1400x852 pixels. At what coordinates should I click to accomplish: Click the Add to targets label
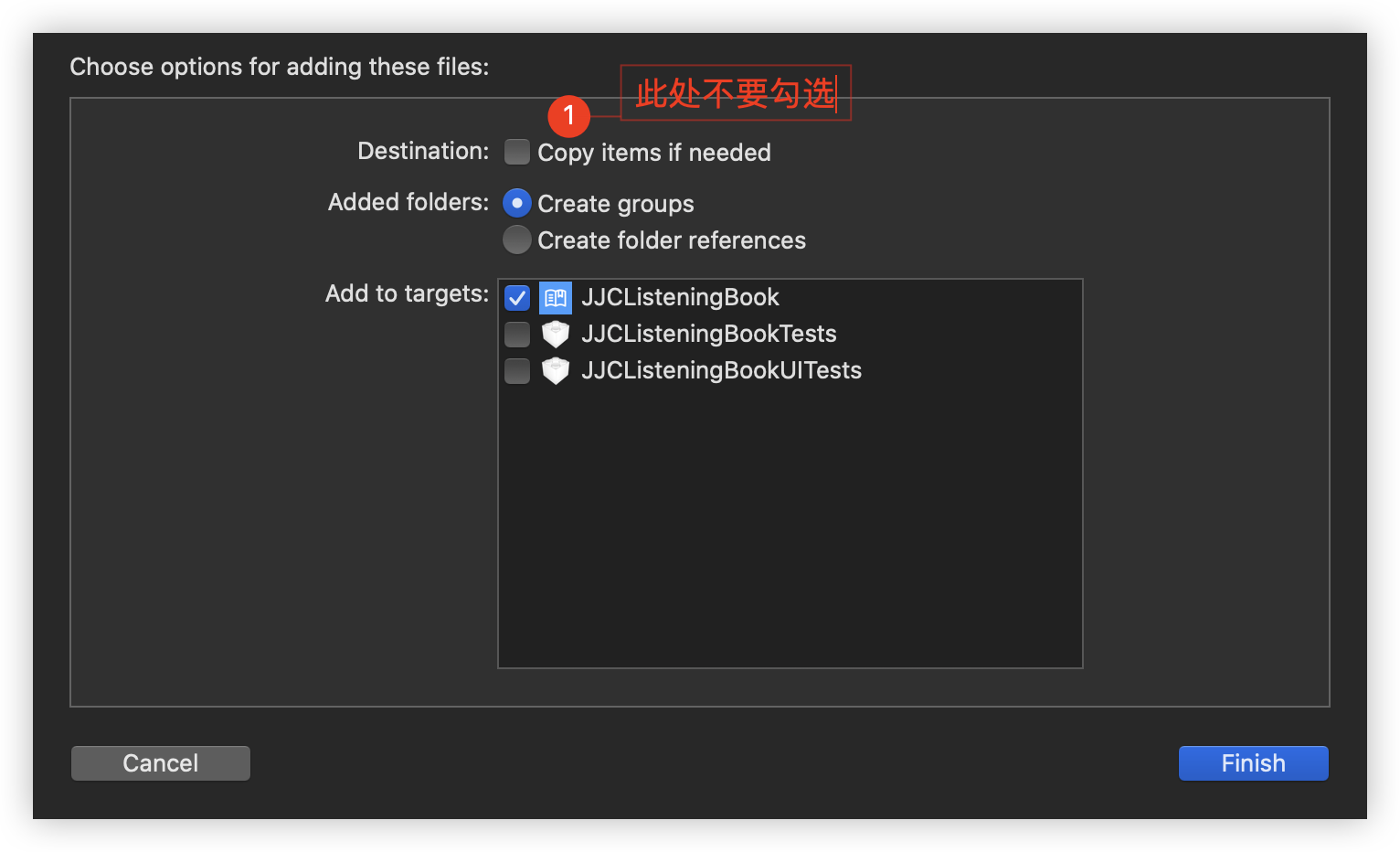[408, 293]
